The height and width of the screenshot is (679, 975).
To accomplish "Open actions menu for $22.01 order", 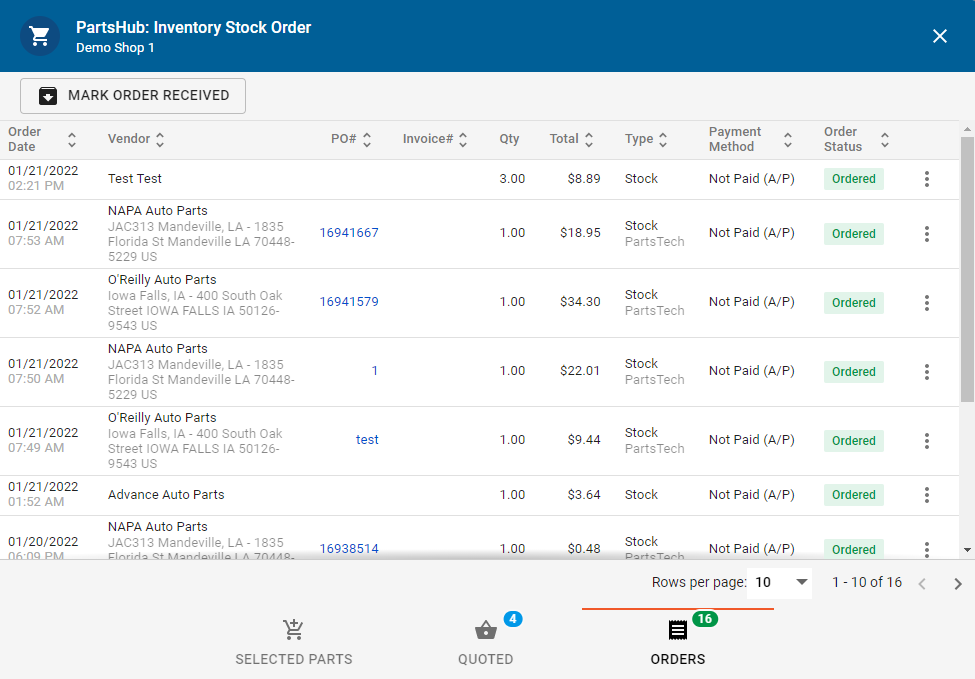I will point(926,372).
